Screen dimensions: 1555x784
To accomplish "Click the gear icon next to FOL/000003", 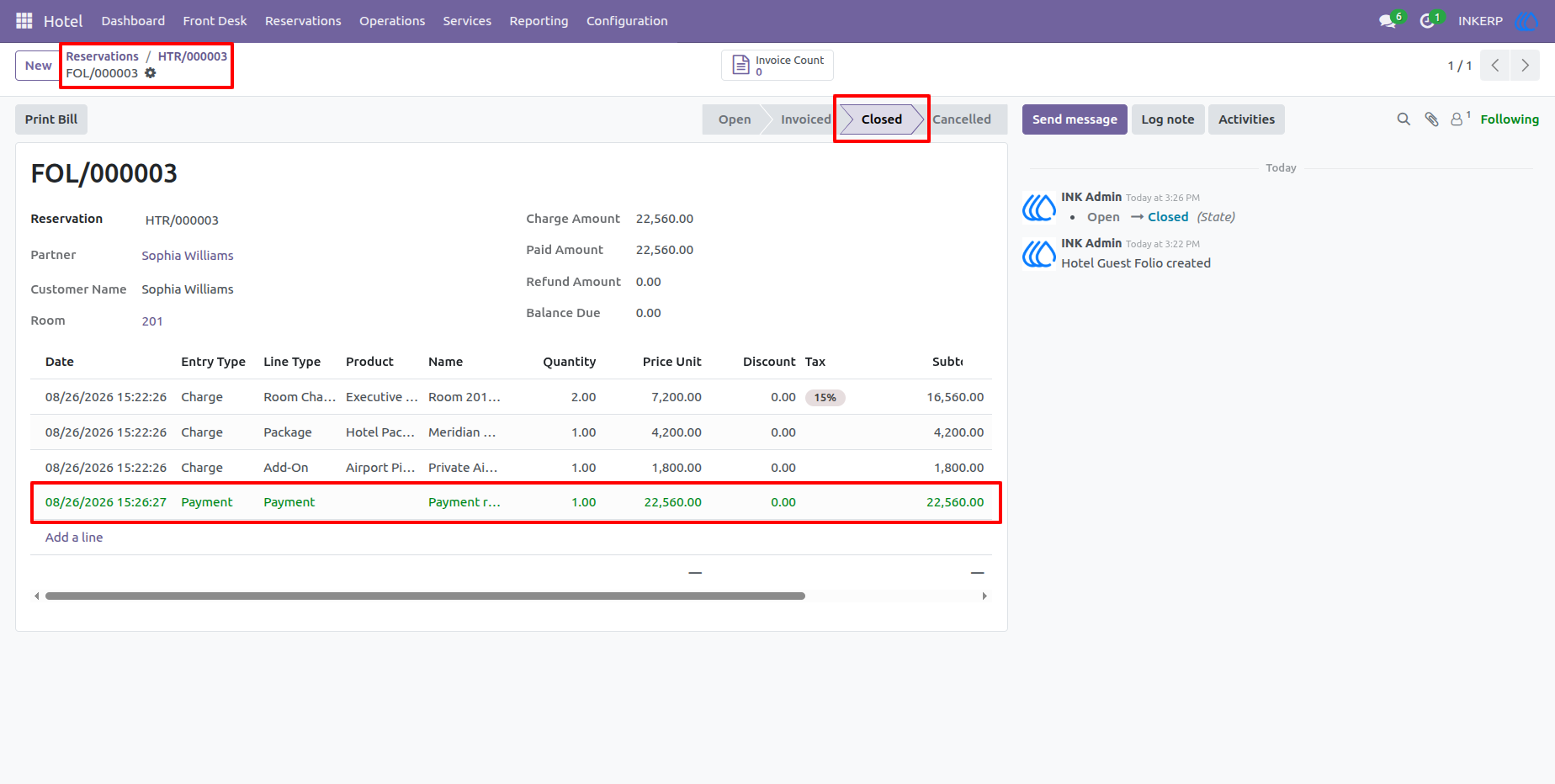I will point(151,73).
